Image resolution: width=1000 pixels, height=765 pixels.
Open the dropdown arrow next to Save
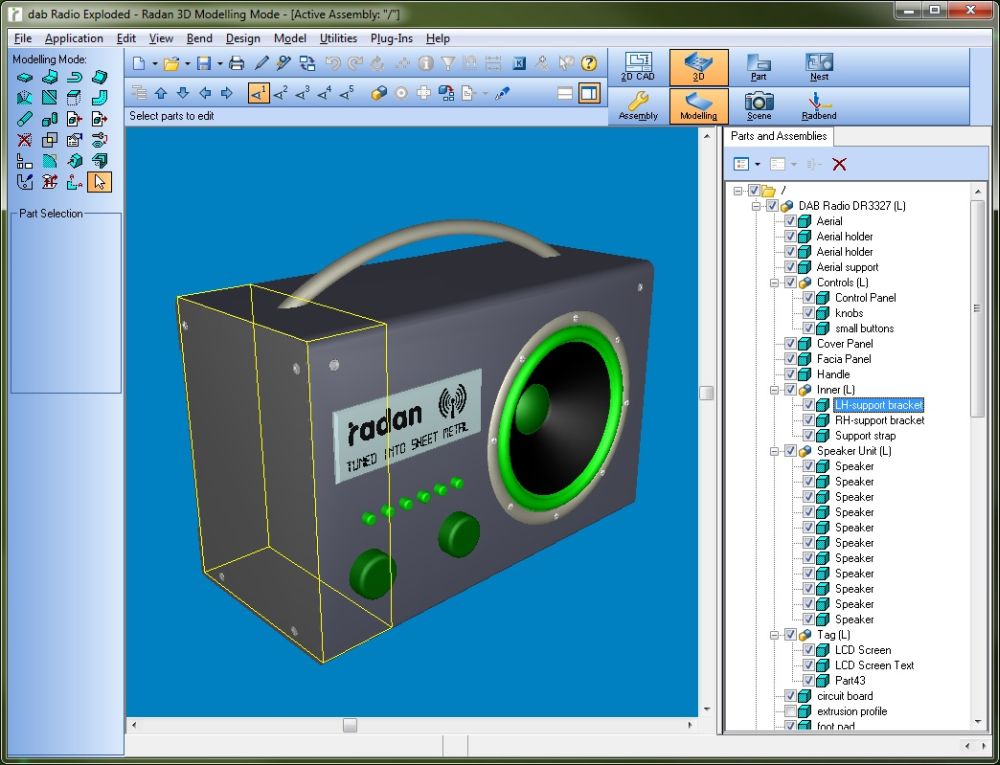(219, 63)
